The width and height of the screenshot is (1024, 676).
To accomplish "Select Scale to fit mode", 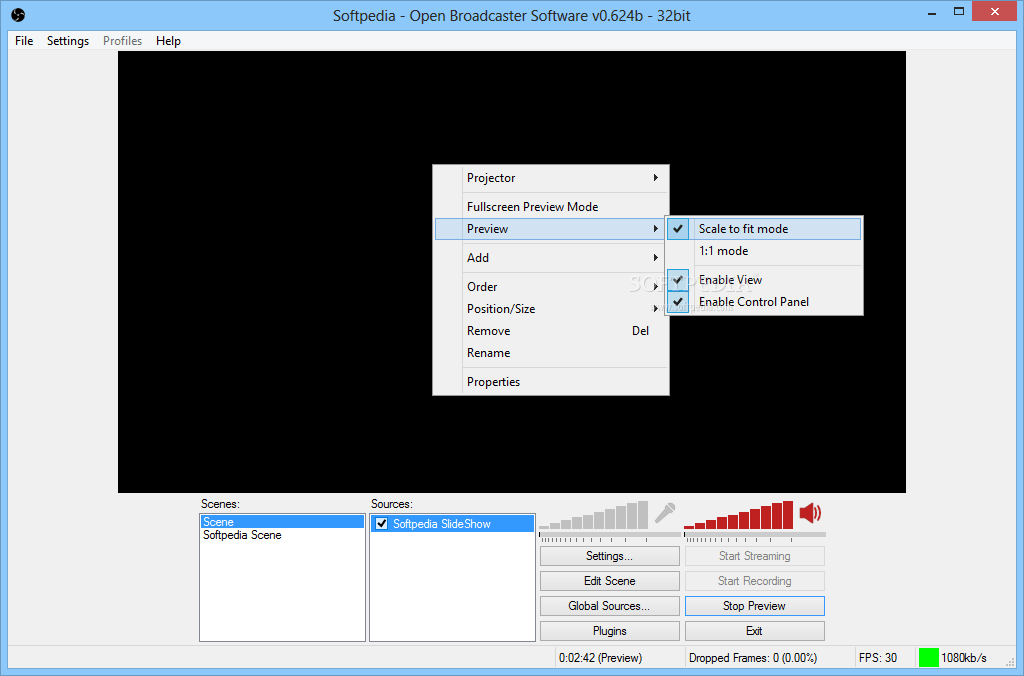I will click(743, 229).
